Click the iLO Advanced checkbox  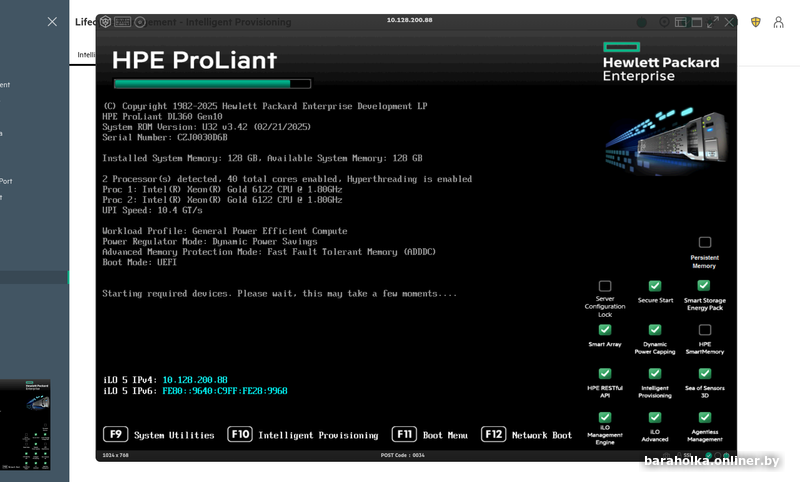pyautogui.click(x=655, y=417)
